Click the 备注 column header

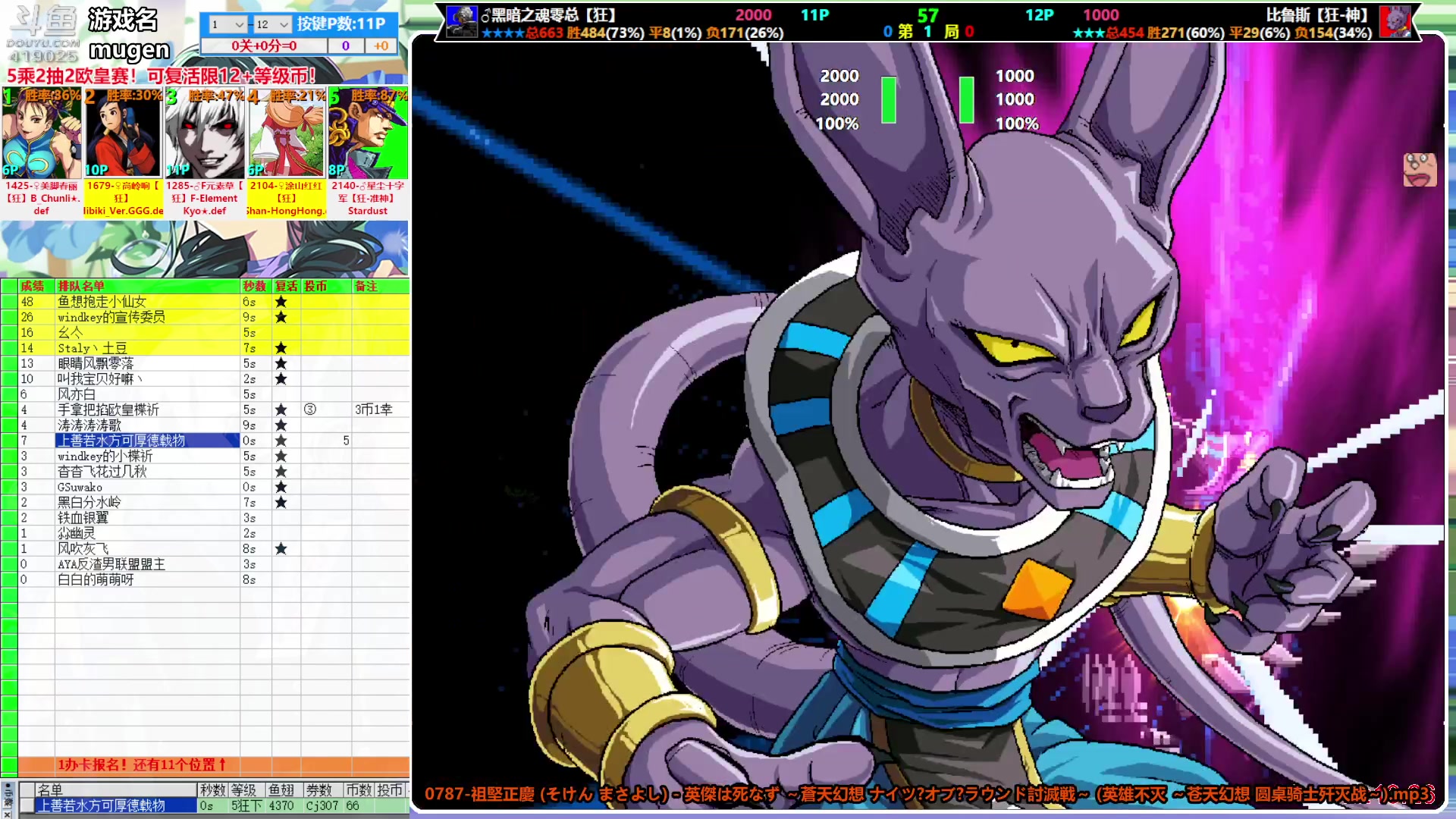pos(381,286)
